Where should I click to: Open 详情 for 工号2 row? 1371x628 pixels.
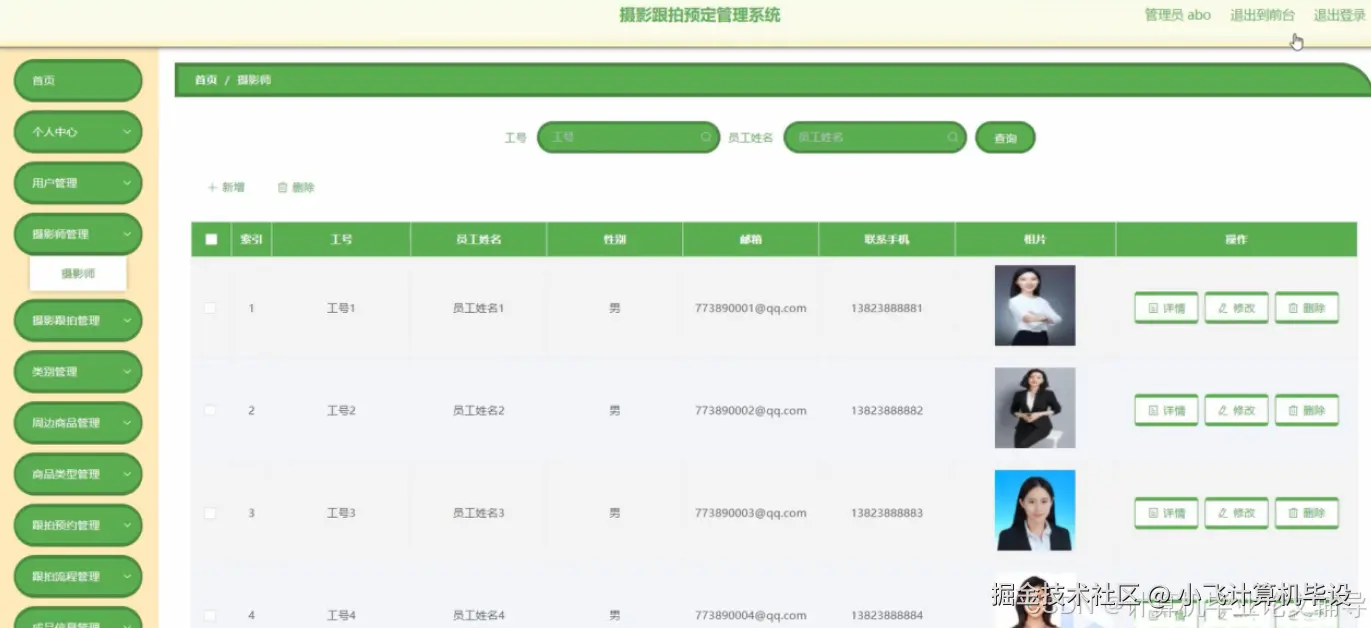(x=1166, y=410)
